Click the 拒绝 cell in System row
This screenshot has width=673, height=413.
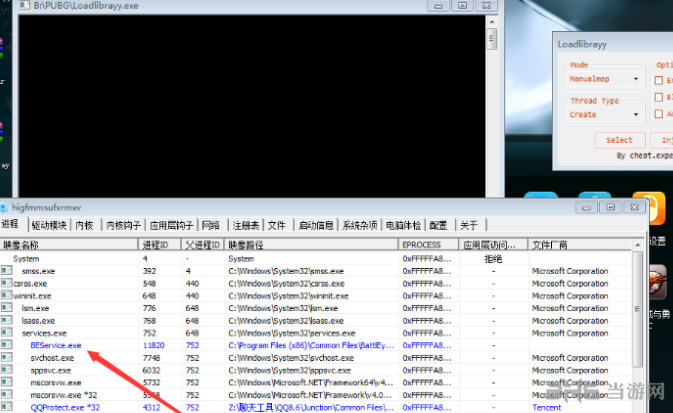click(x=493, y=258)
